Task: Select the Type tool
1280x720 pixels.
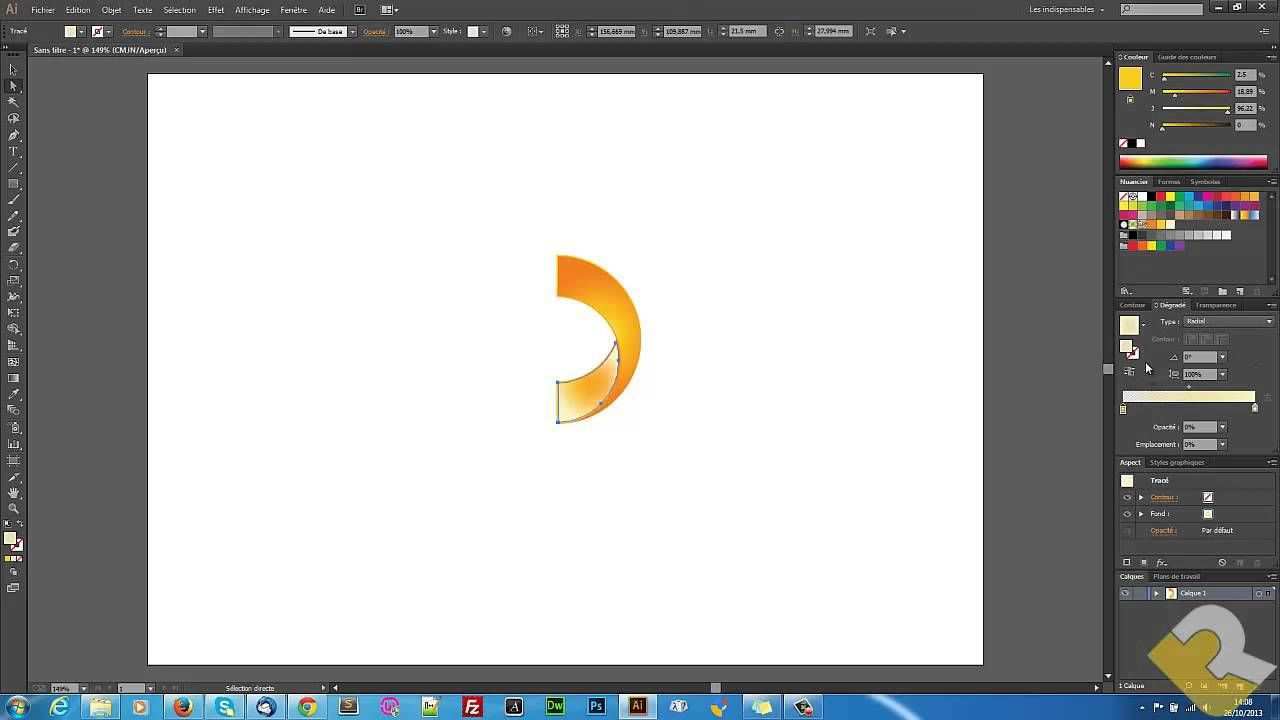Action: click(x=13, y=152)
